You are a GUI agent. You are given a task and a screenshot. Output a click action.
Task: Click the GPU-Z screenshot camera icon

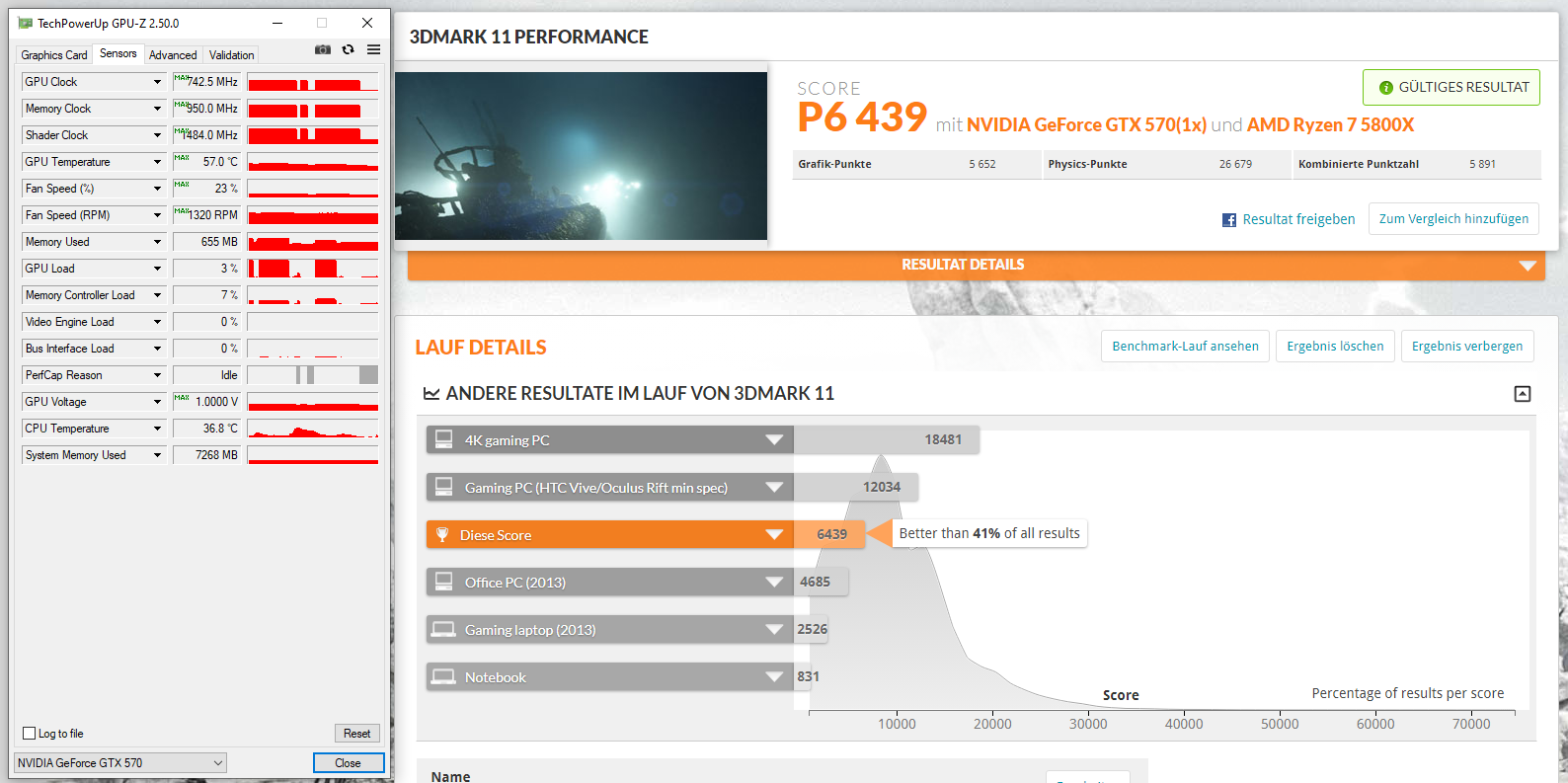point(323,49)
